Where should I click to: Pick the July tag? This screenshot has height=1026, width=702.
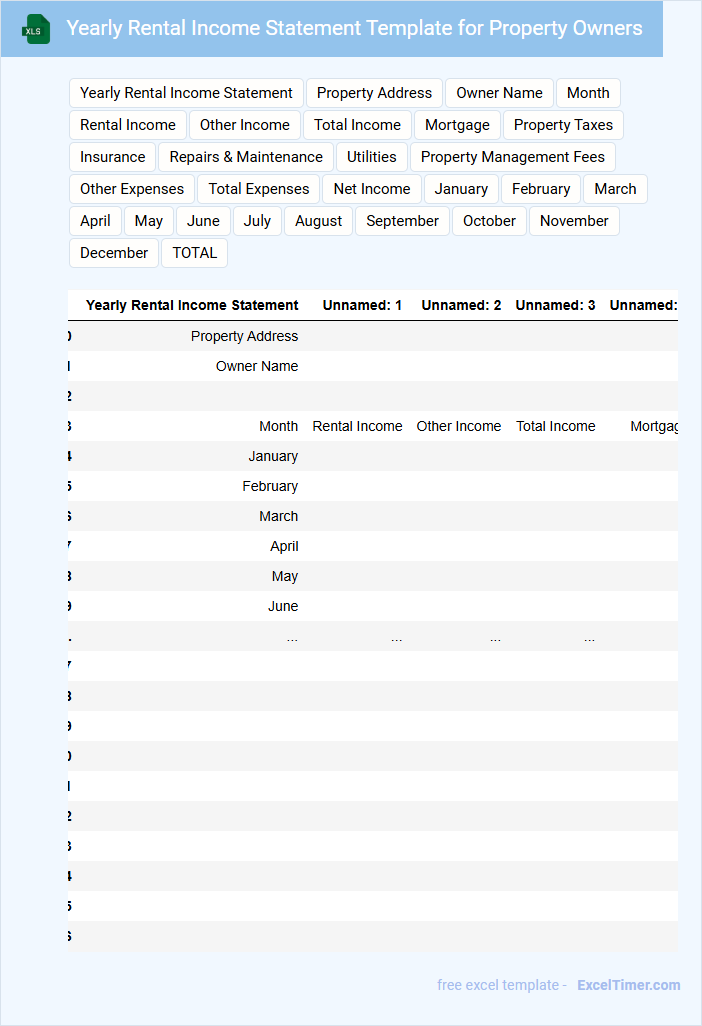[x=257, y=221]
